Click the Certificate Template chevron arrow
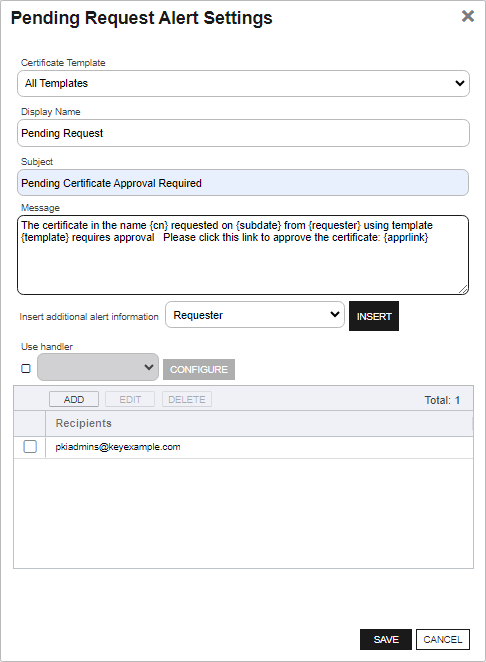 tap(460, 84)
